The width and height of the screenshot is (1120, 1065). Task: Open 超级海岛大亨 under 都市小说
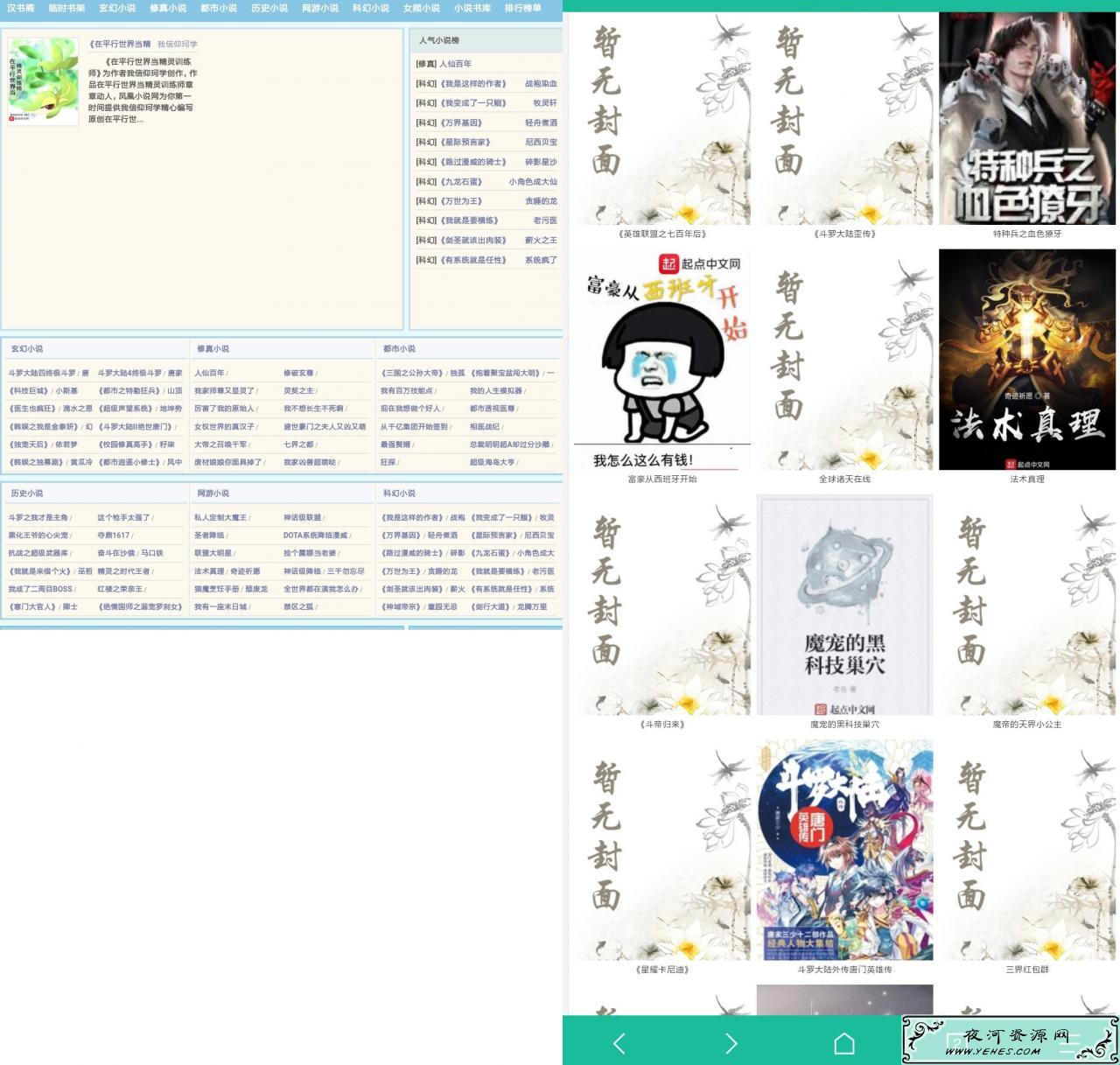492,462
